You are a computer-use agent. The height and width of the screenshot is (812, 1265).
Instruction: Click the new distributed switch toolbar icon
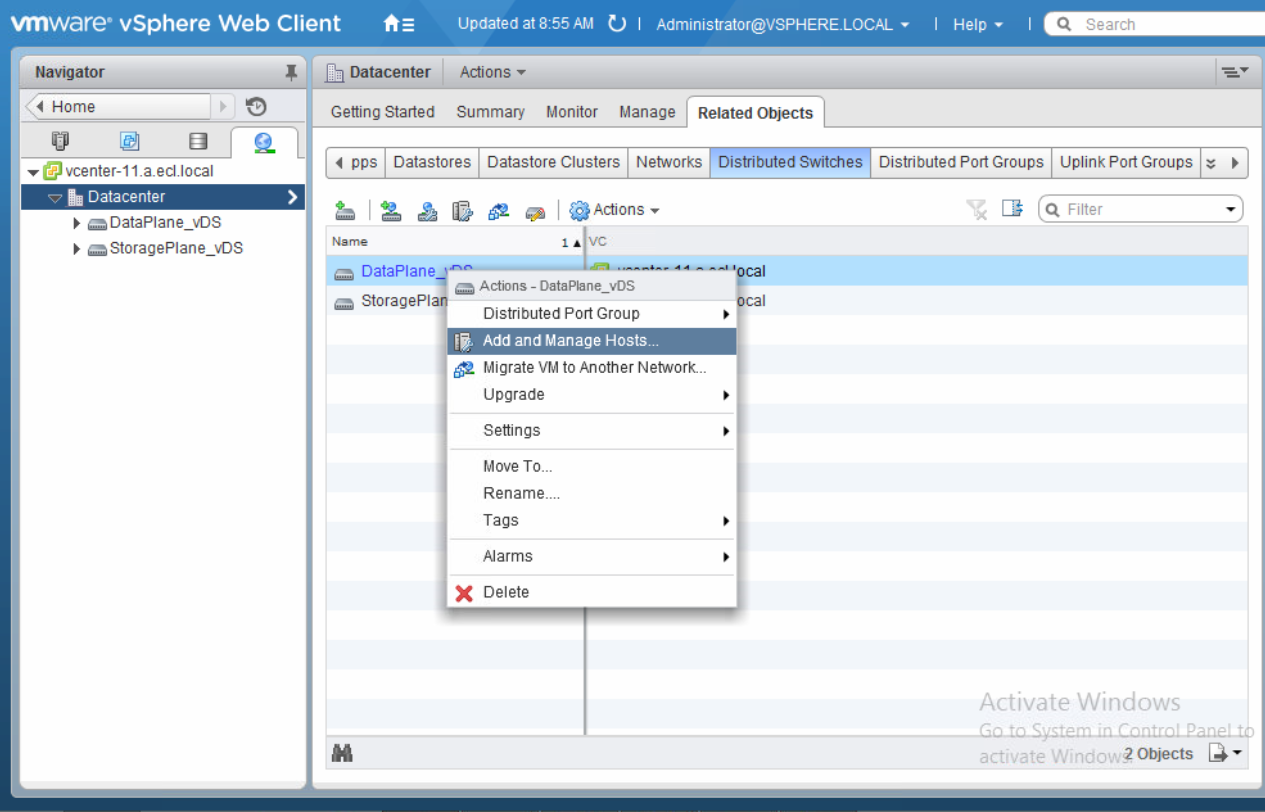[345, 210]
